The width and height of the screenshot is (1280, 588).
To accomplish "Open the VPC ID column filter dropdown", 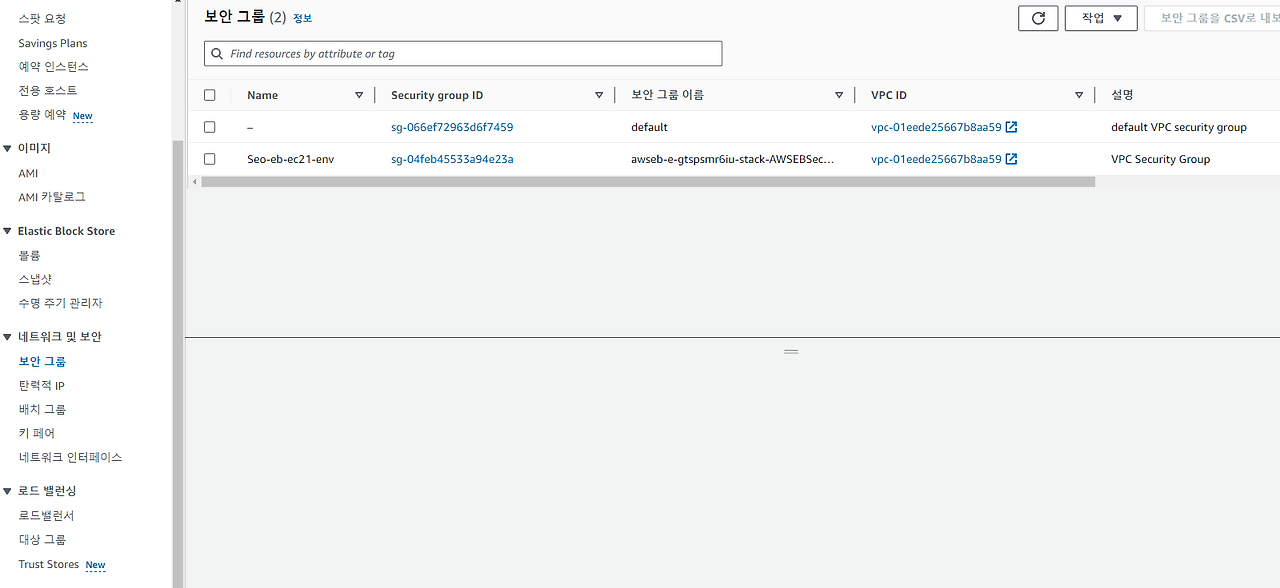I will coord(1078,94).
